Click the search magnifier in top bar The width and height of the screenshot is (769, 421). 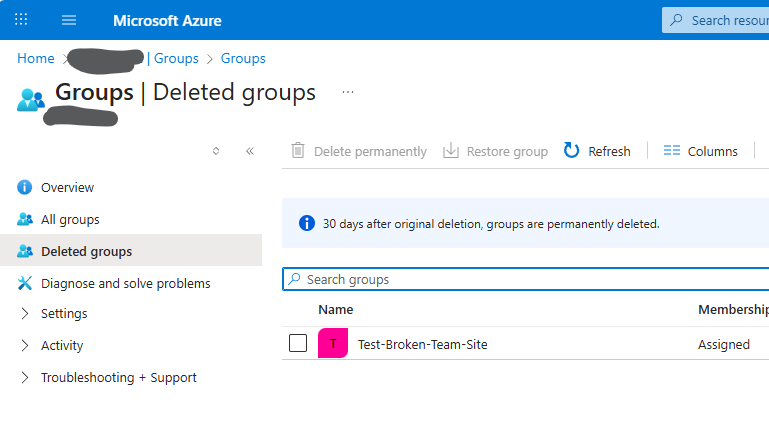[676, 20]
